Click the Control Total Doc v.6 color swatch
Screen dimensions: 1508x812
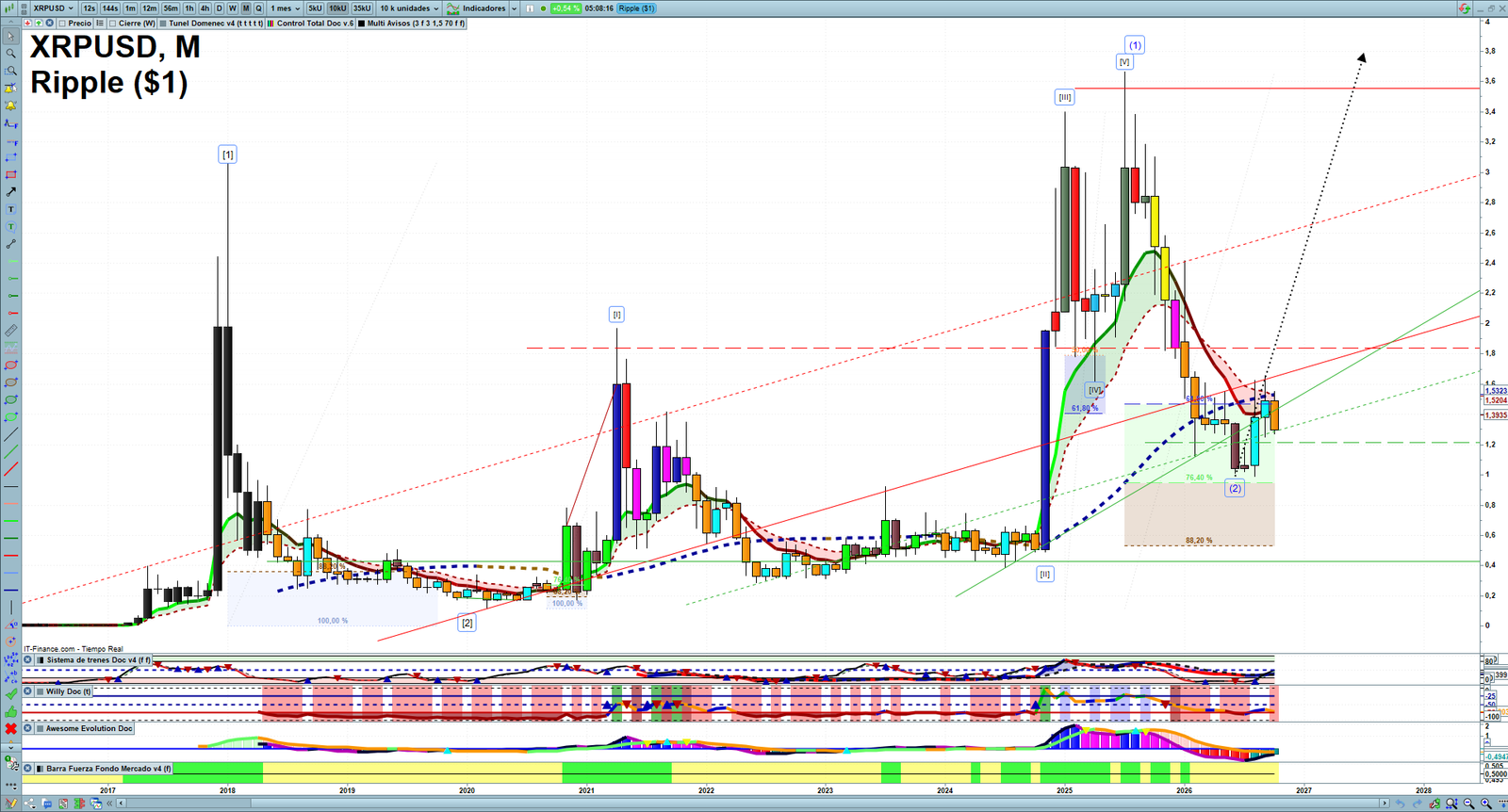tap(271, 24)
